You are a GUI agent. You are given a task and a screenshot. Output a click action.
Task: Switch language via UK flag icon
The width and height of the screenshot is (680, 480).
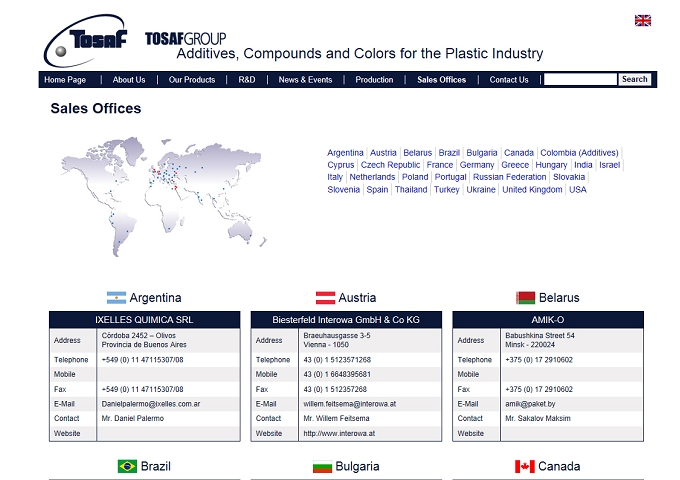[x=643, y=20]
